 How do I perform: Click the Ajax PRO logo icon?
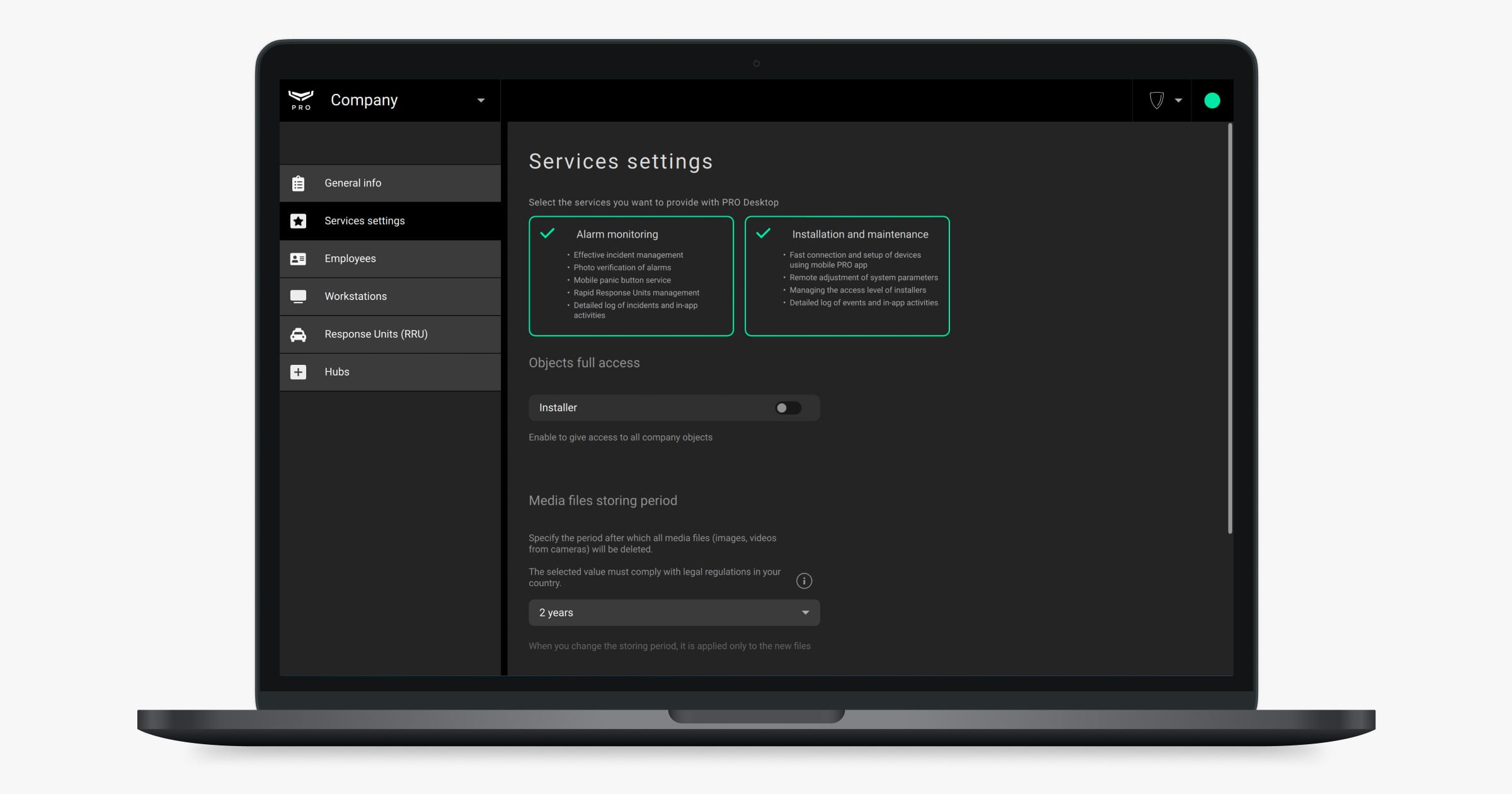[x=301, y=100]
